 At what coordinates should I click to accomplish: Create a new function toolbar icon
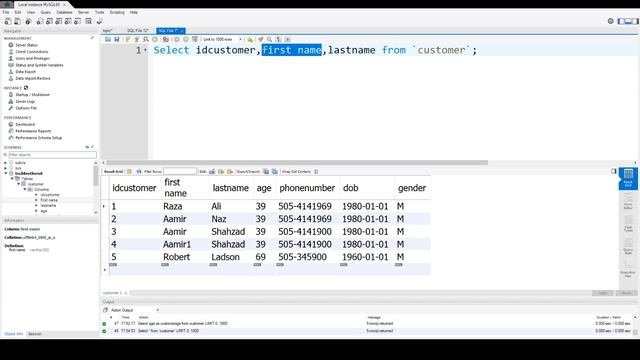pyautogui.click(x=77, y=21)
